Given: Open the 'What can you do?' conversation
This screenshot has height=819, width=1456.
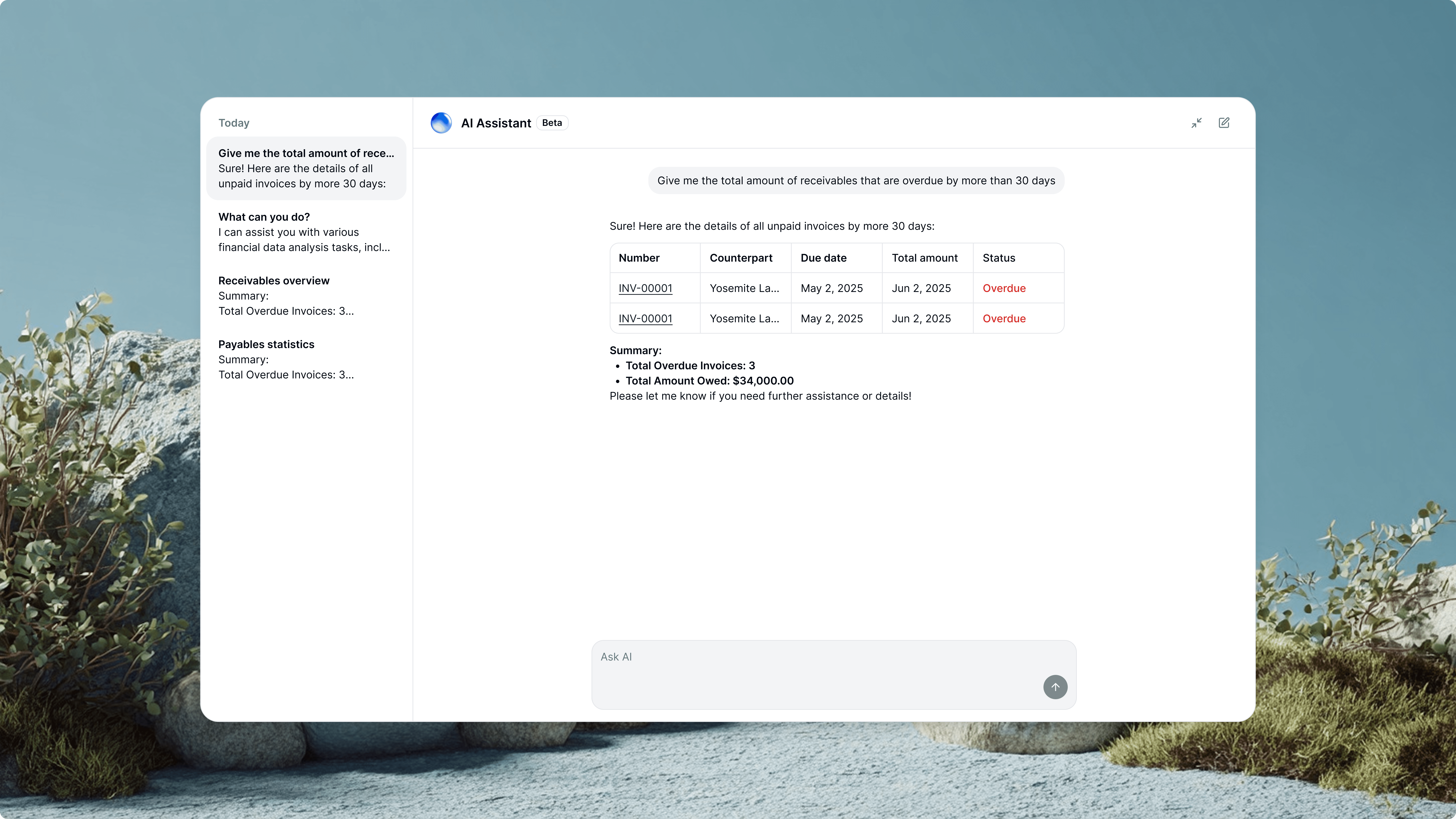Looking at the screenshot, I should 306,232.
